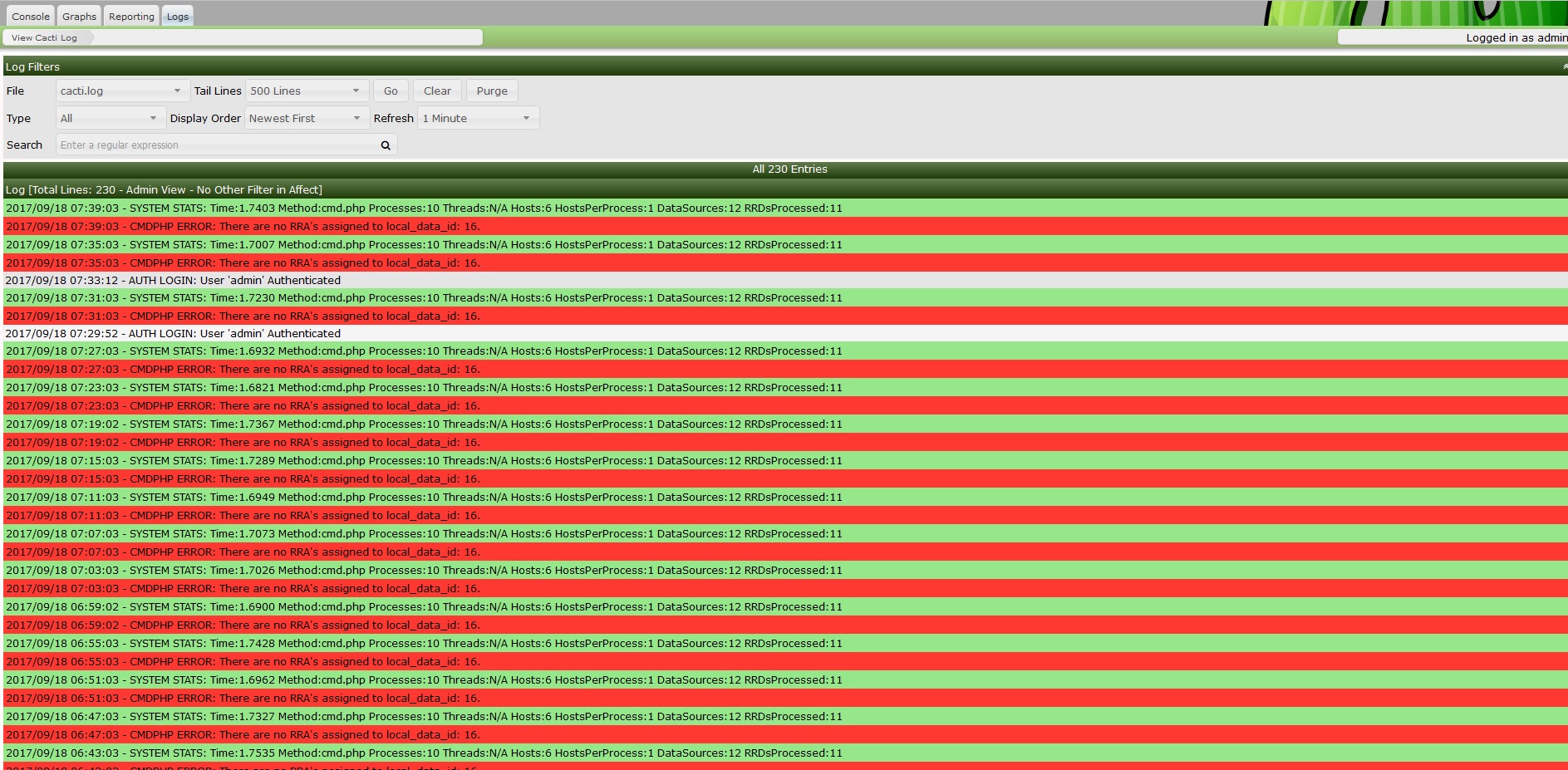
Task: Select the 06:55:03 CMDPHP ERROR log line
Action: [785, 661]
